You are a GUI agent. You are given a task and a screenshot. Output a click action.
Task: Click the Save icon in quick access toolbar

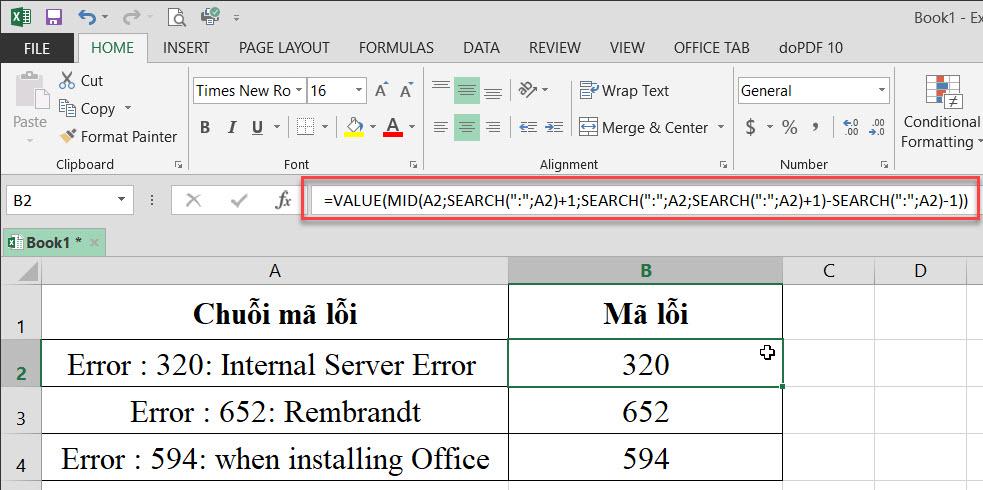[55, 17]
